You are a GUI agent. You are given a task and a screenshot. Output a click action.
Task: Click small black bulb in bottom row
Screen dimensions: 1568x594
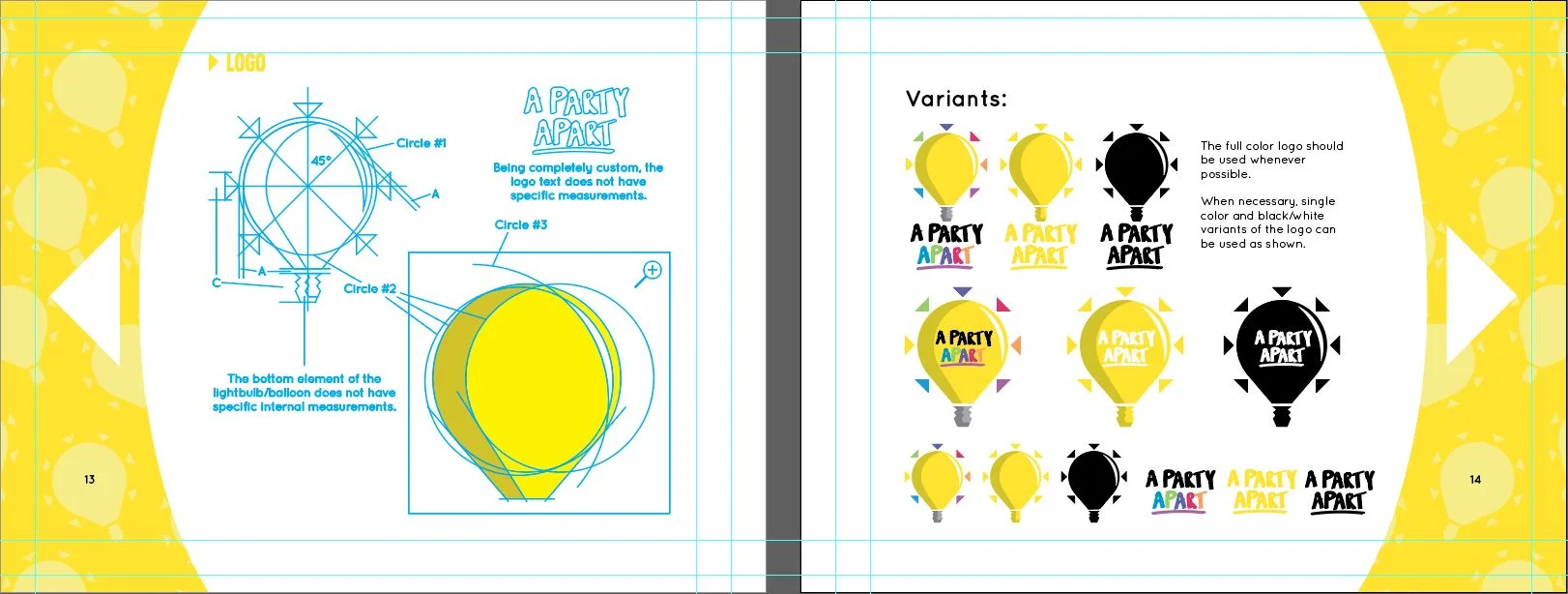tap(1093, 482)
